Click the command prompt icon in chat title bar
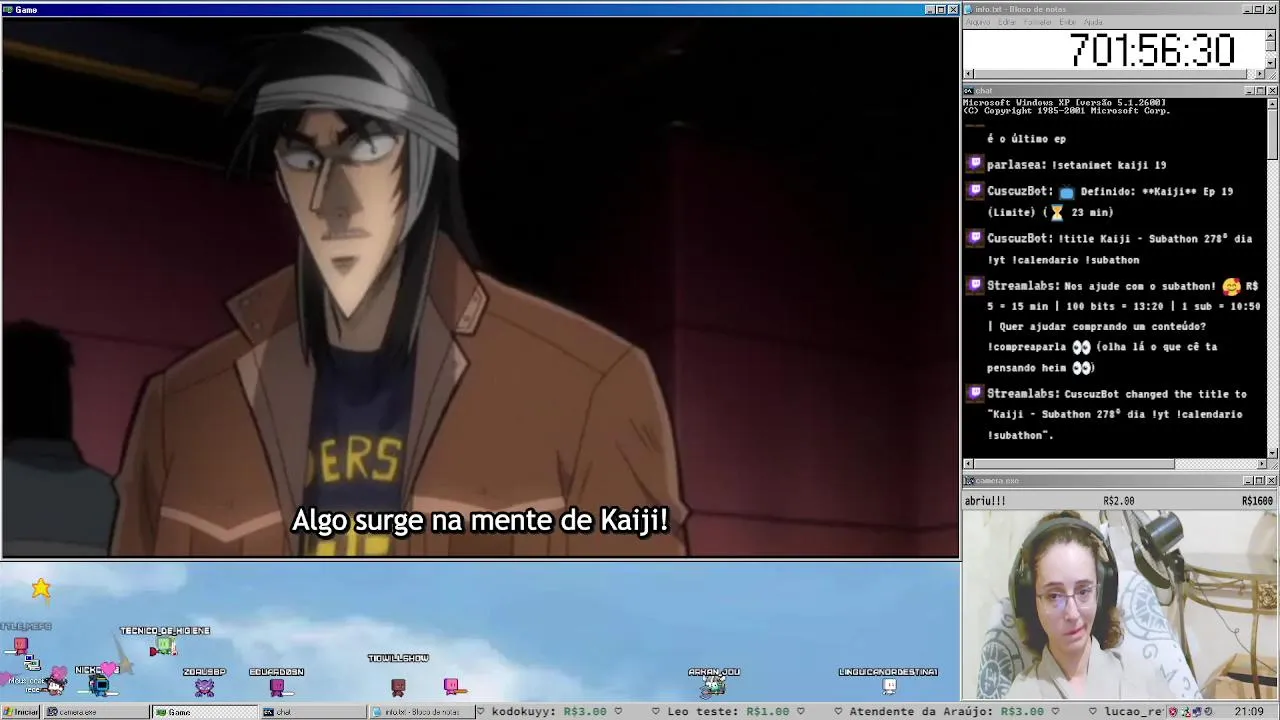 pos(969,91)
